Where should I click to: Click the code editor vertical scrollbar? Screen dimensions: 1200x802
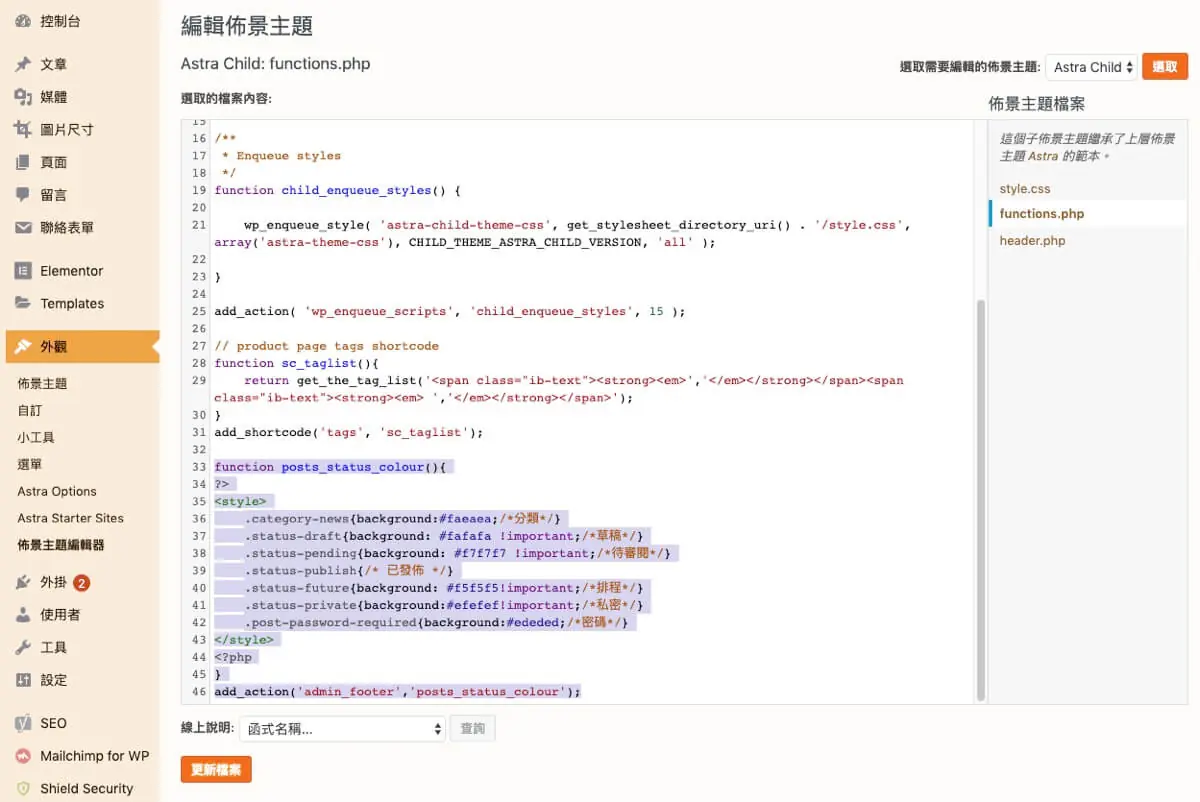coord(980,499)
